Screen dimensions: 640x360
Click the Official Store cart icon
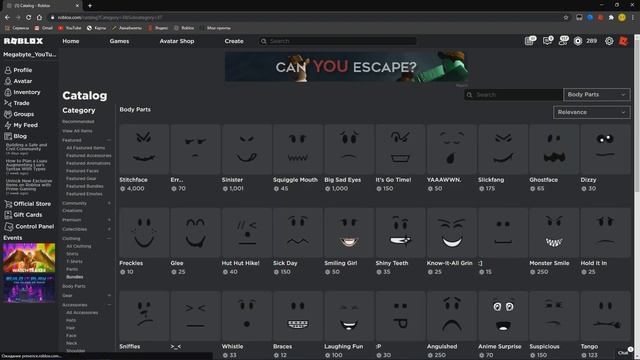click(8, 204)
